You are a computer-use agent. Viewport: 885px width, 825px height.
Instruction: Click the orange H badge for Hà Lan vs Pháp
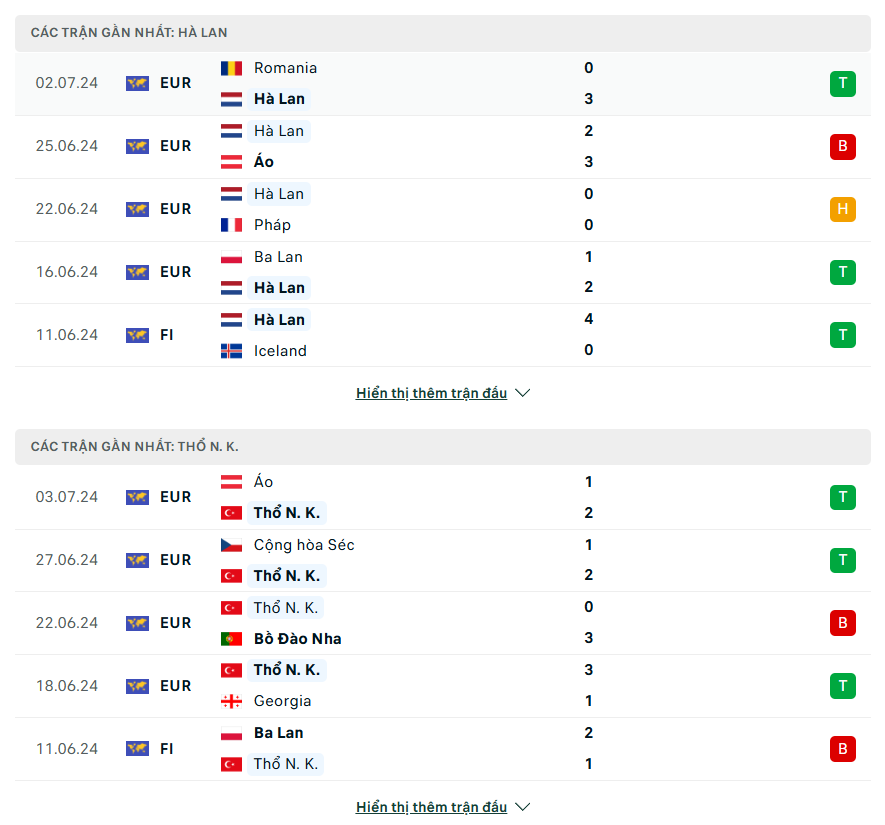point(842,209)
